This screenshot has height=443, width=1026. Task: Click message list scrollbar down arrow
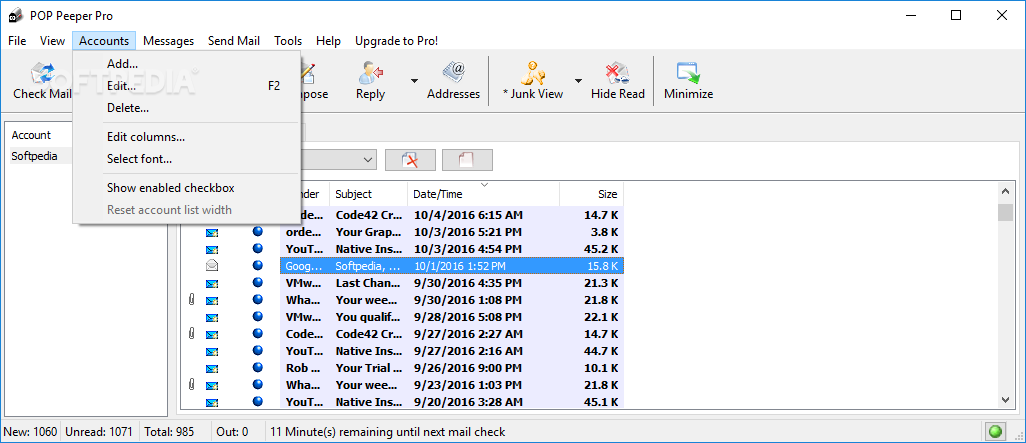pyautogui.click(x=1006, y=400)
